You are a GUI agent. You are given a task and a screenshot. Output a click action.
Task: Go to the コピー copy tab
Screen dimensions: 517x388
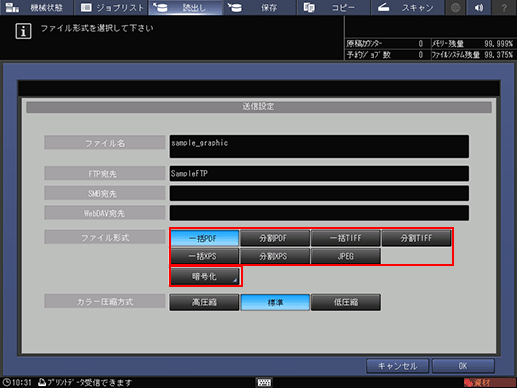point(333,7)
